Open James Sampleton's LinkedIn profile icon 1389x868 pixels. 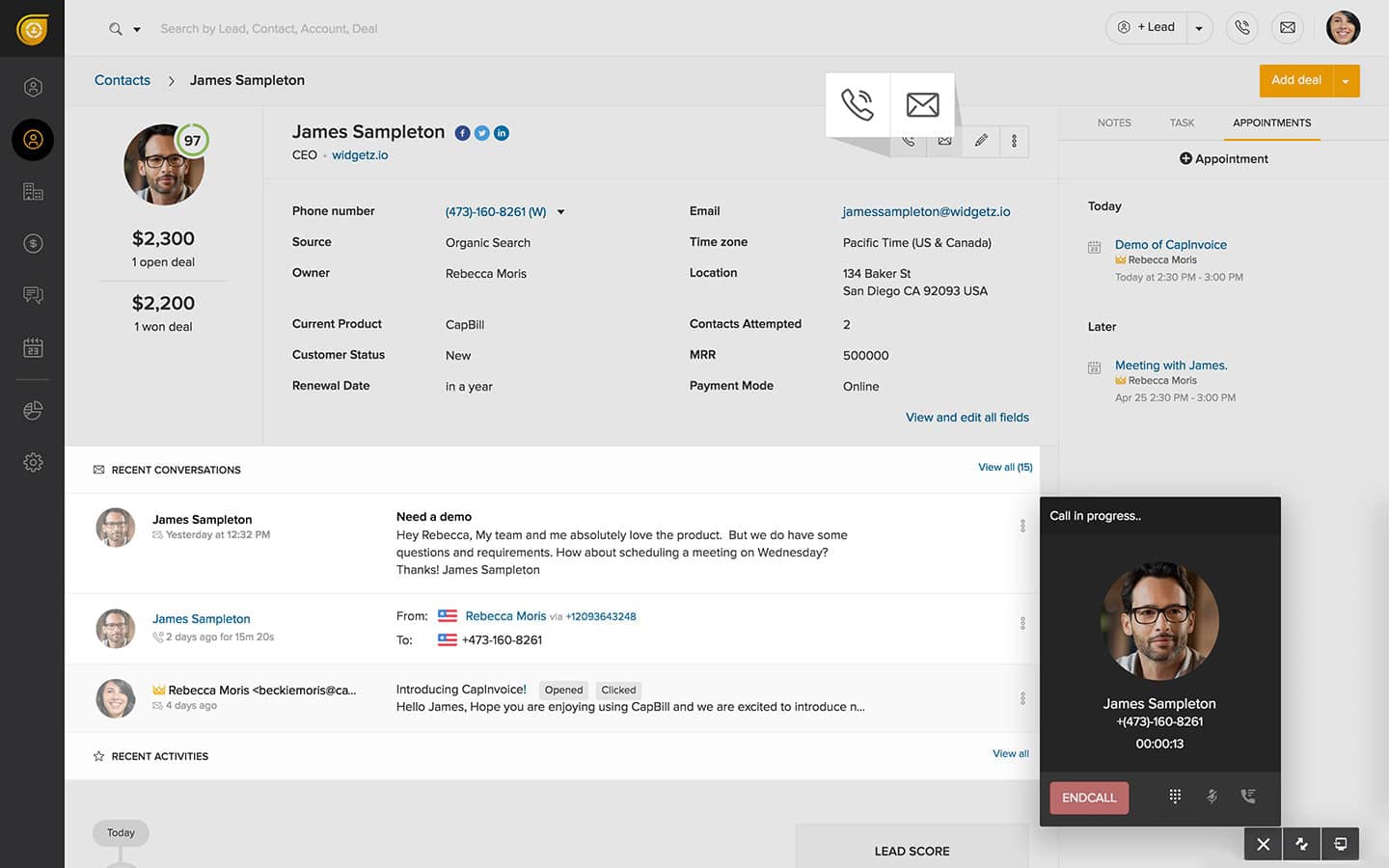coord(502,133)
